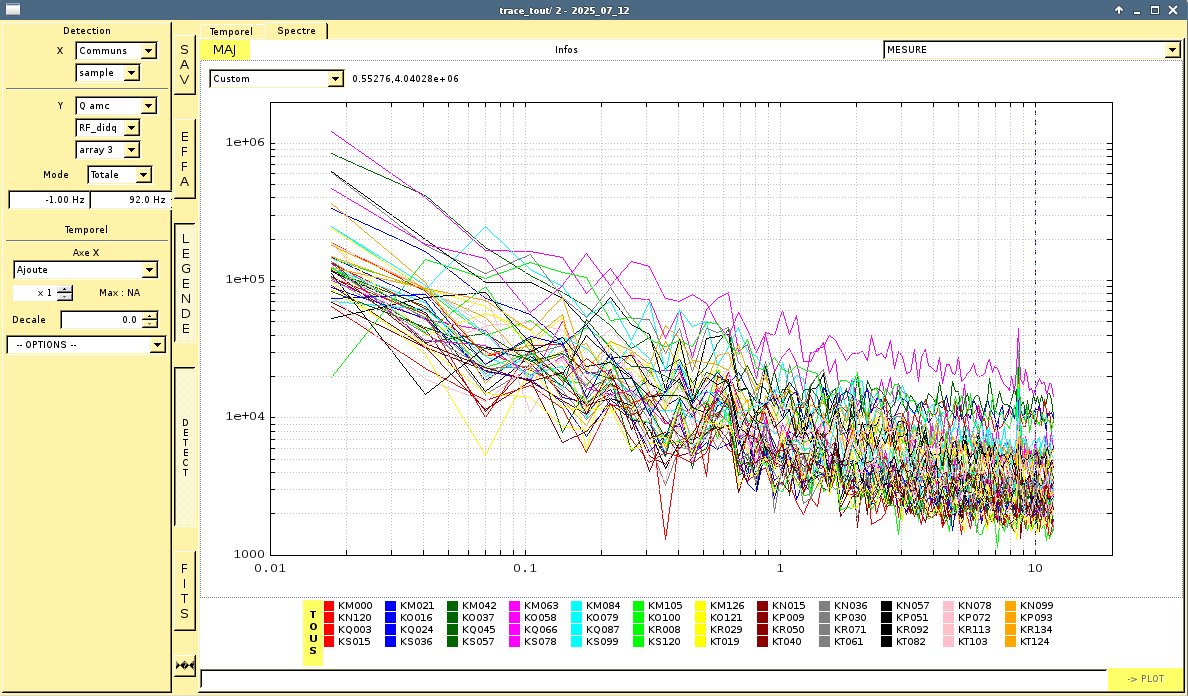Expand the OPTIONS dropdown

click(x=157, y=345)
